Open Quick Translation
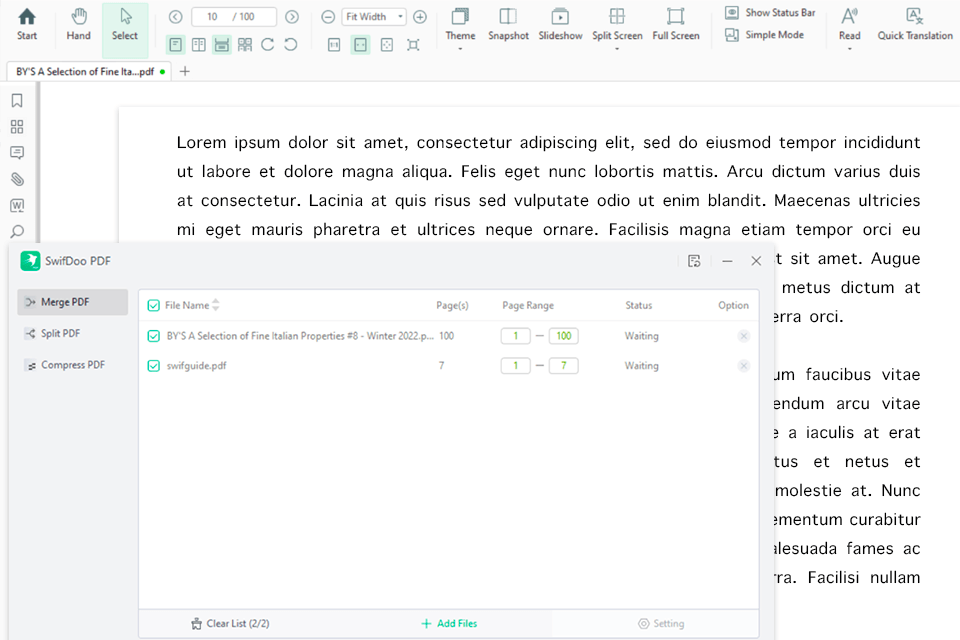Viewport: 960px width, 640px height. coord(915,23)
